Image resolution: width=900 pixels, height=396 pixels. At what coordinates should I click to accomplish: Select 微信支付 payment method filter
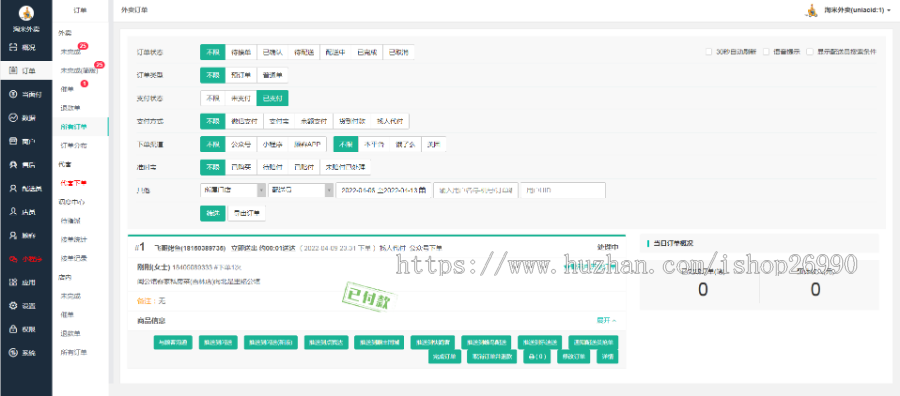click(244, 121)
